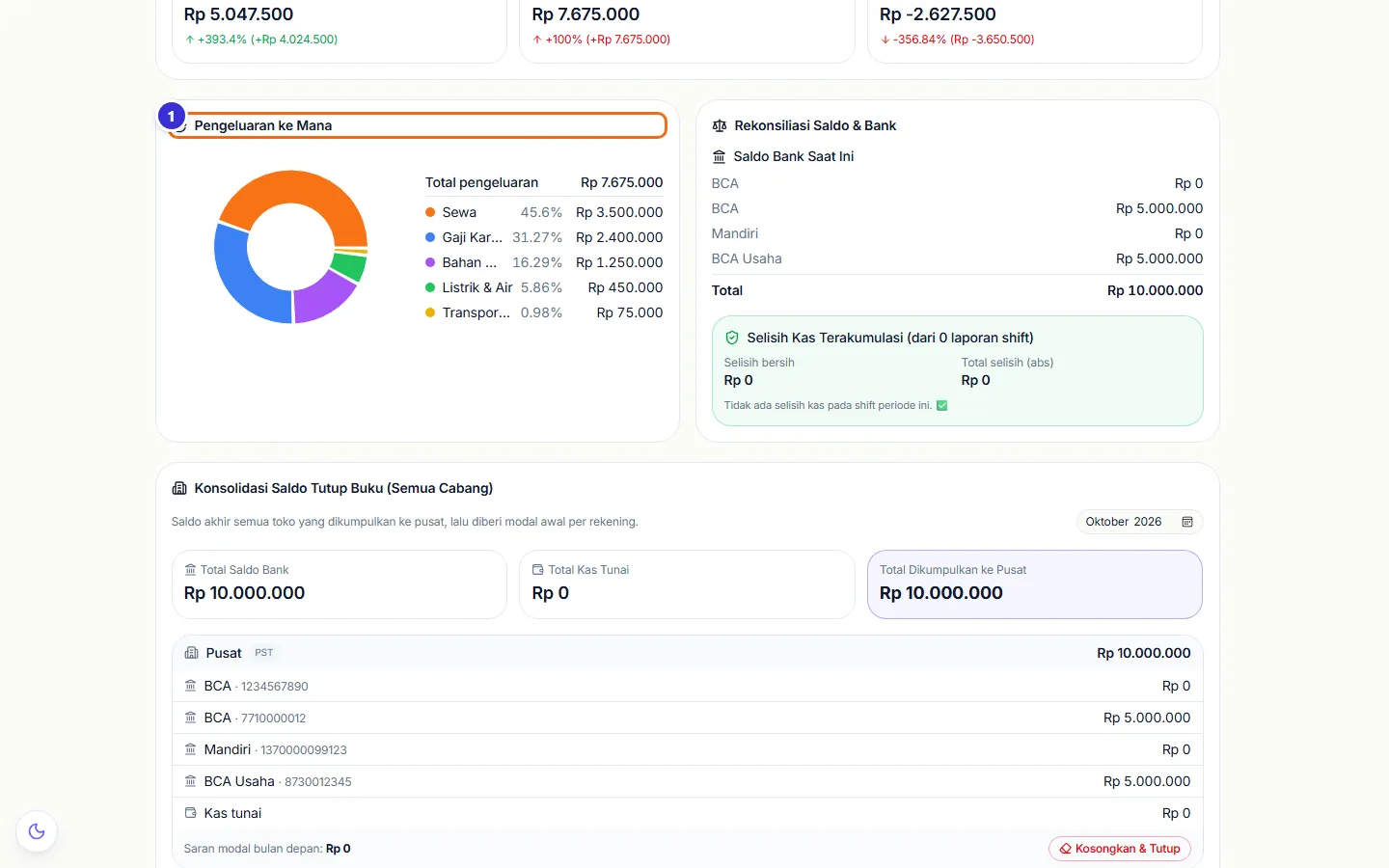Click the PST badge next to Pusat
Screen dimensions: 1389x868
(263, 653)
